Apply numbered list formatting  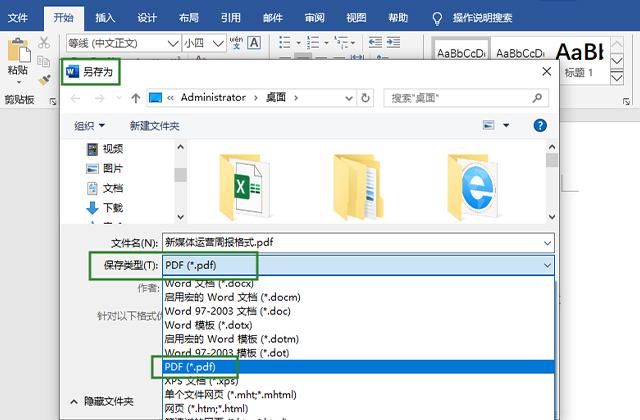pyautogui.click(x=313, y=42)
